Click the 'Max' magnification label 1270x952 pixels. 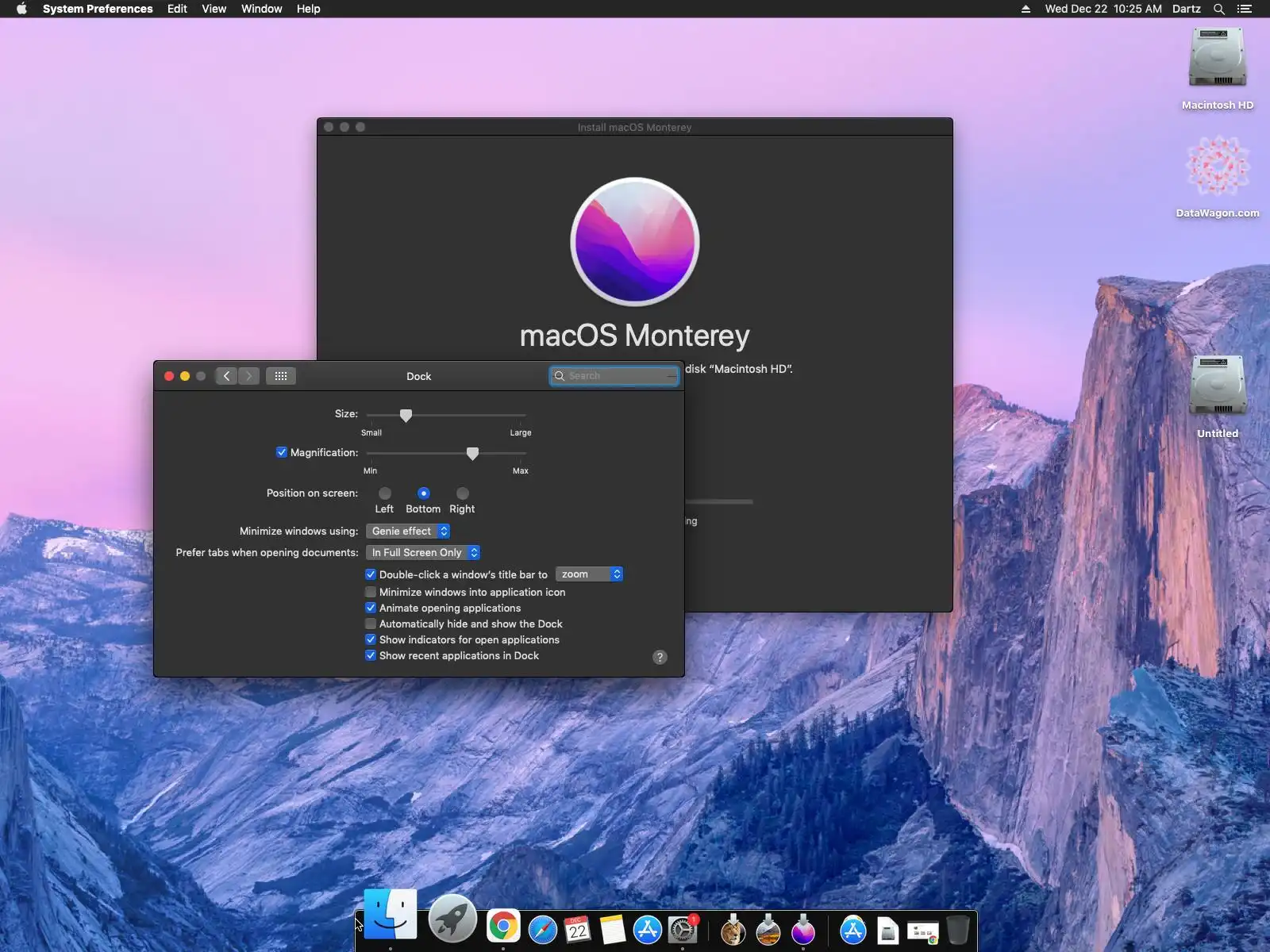pyautogui.click(x=521, y=470)
